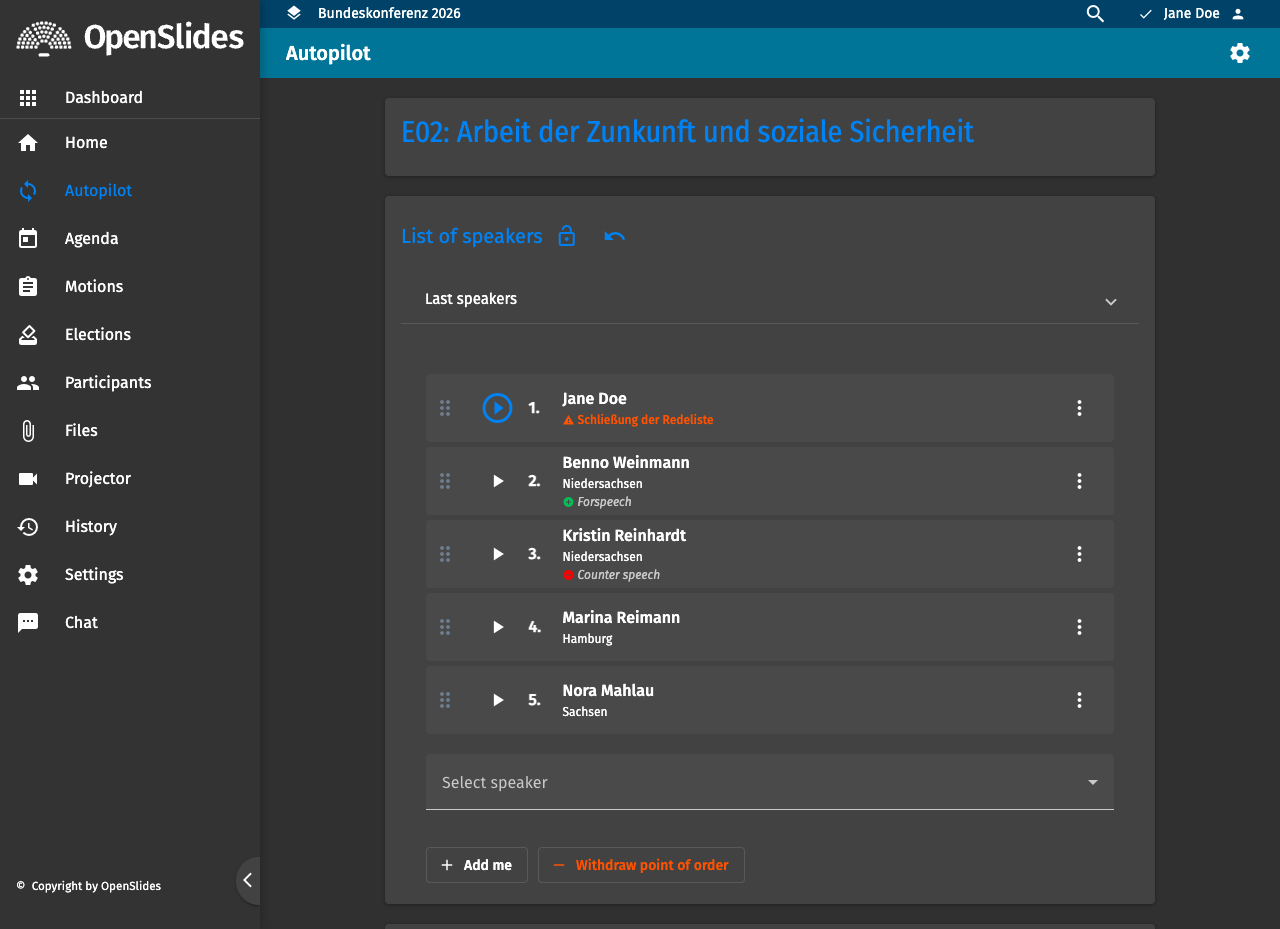
Task: Open the E02 Arbeit der Zunkunft title link
Action: coord(687,132)
